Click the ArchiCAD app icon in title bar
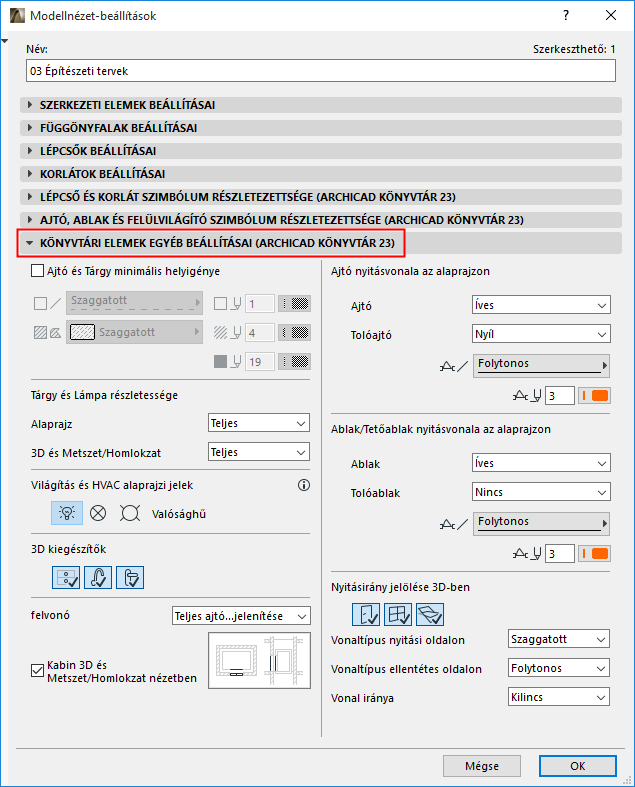635x787 pixels. pyautogui.click(x=17, y=16)
